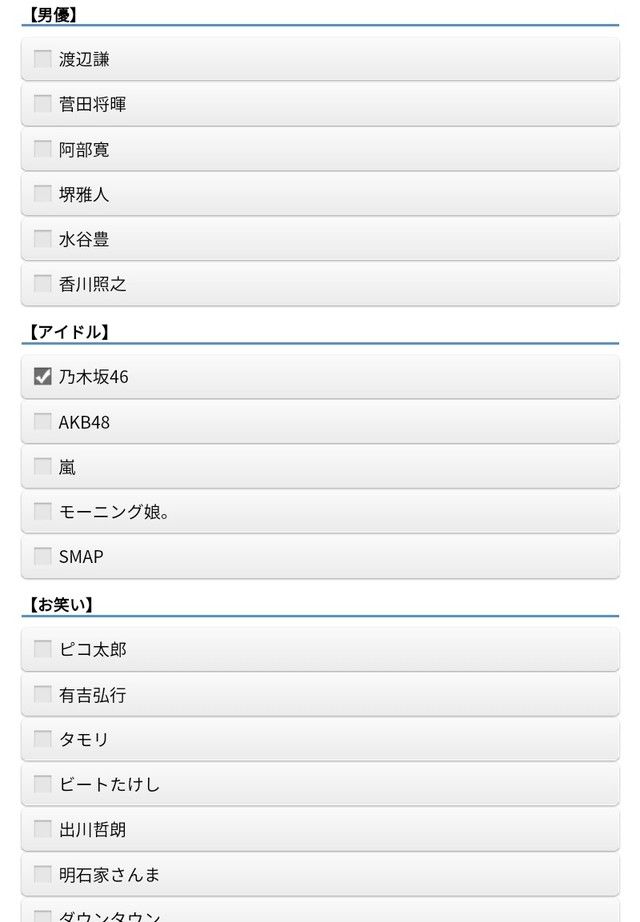Uncheck the 乃木坂46 checkbox
The width and height of the screenshot is (640, 922).
click(42, 376)
